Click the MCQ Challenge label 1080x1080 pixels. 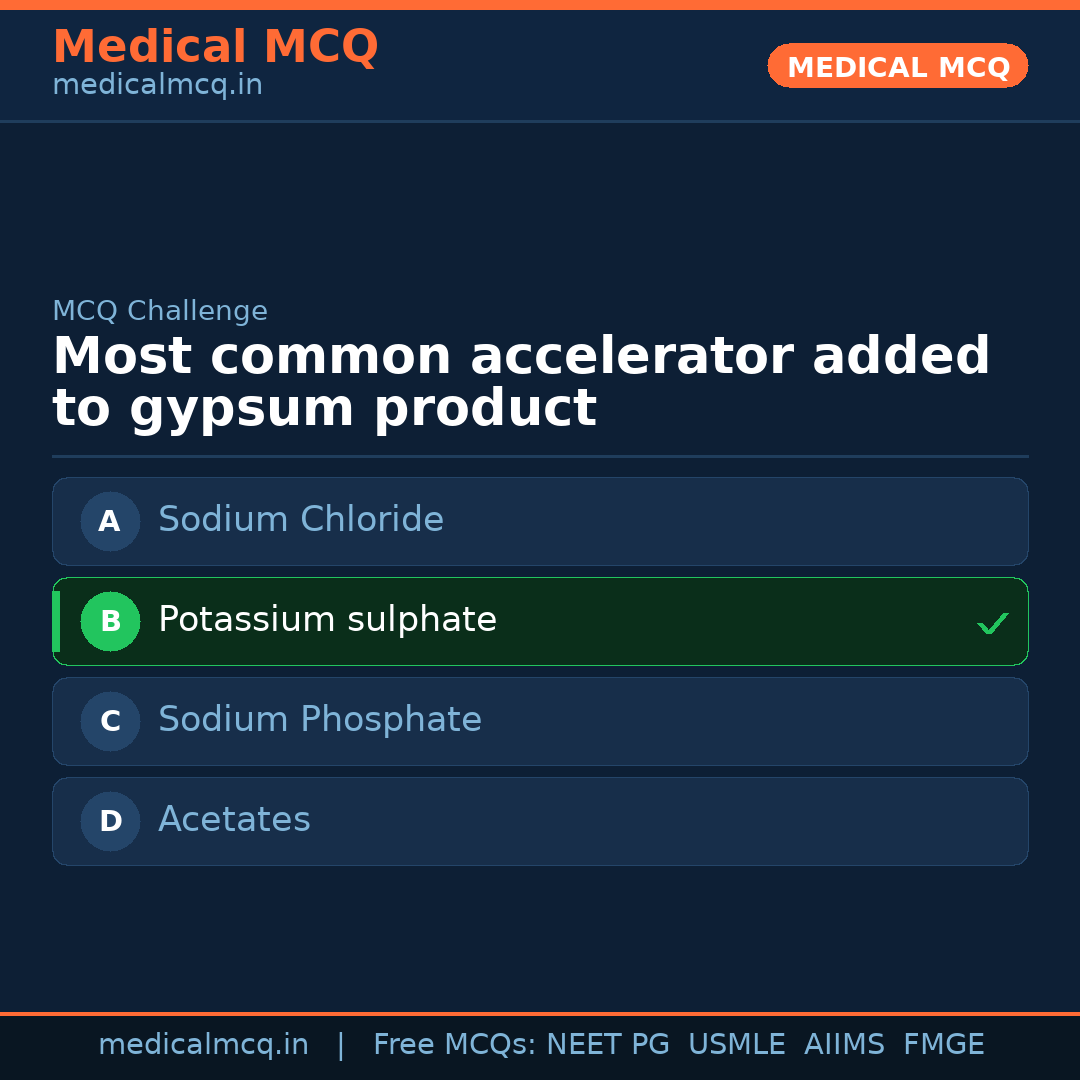coord(160,311)
